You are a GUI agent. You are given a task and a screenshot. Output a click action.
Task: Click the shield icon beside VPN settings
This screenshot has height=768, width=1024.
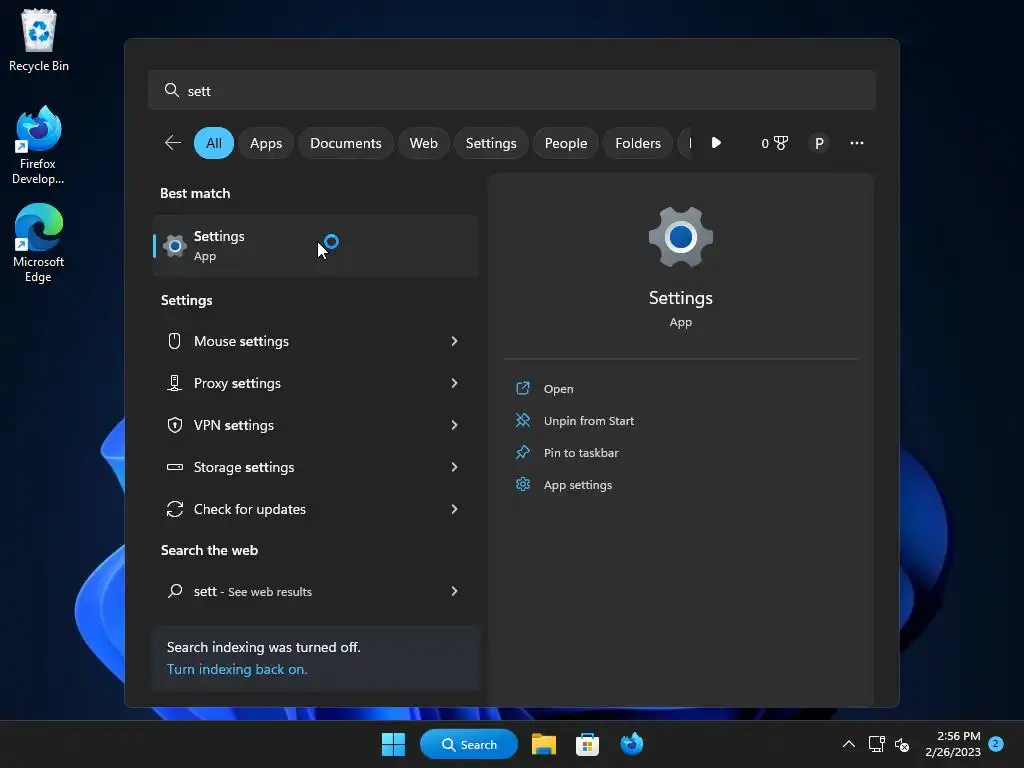(174, 425)
